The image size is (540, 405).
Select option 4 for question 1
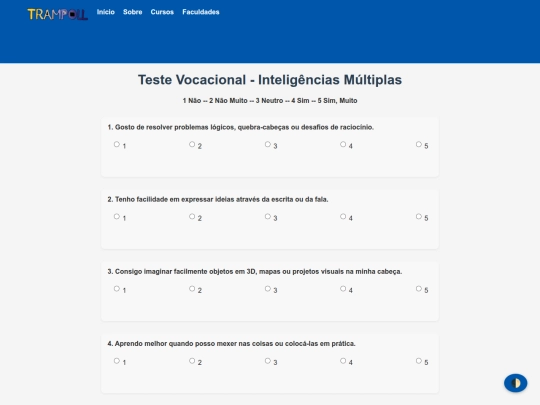point(343,144)
